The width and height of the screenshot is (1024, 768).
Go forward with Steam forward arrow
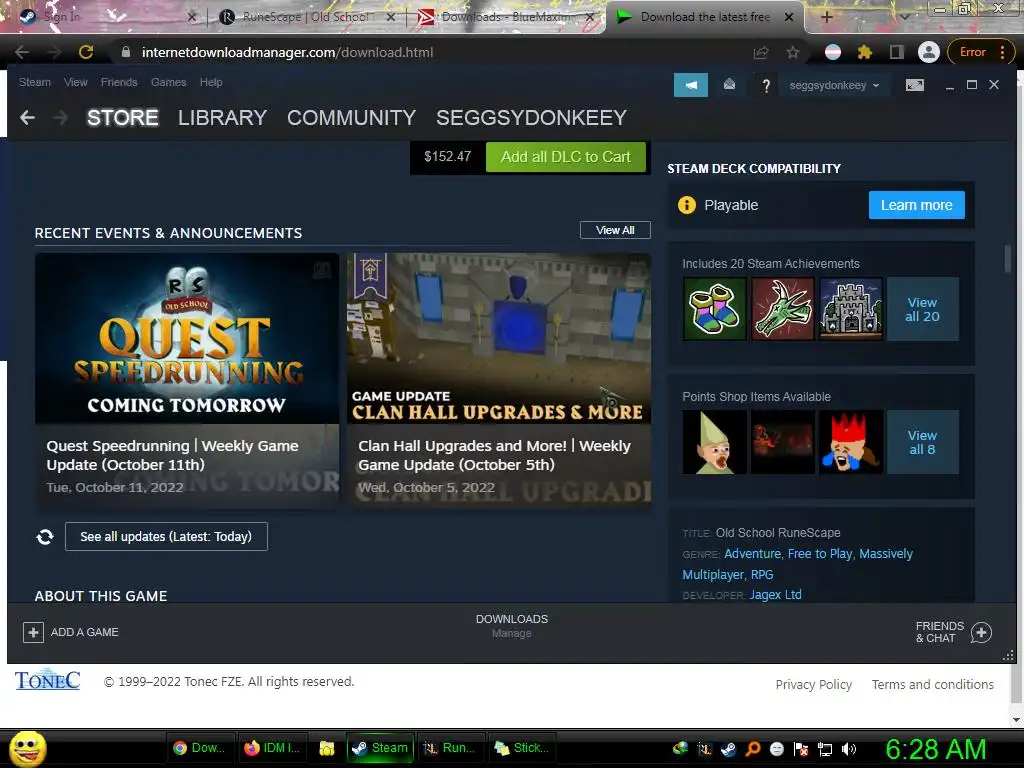60,118
